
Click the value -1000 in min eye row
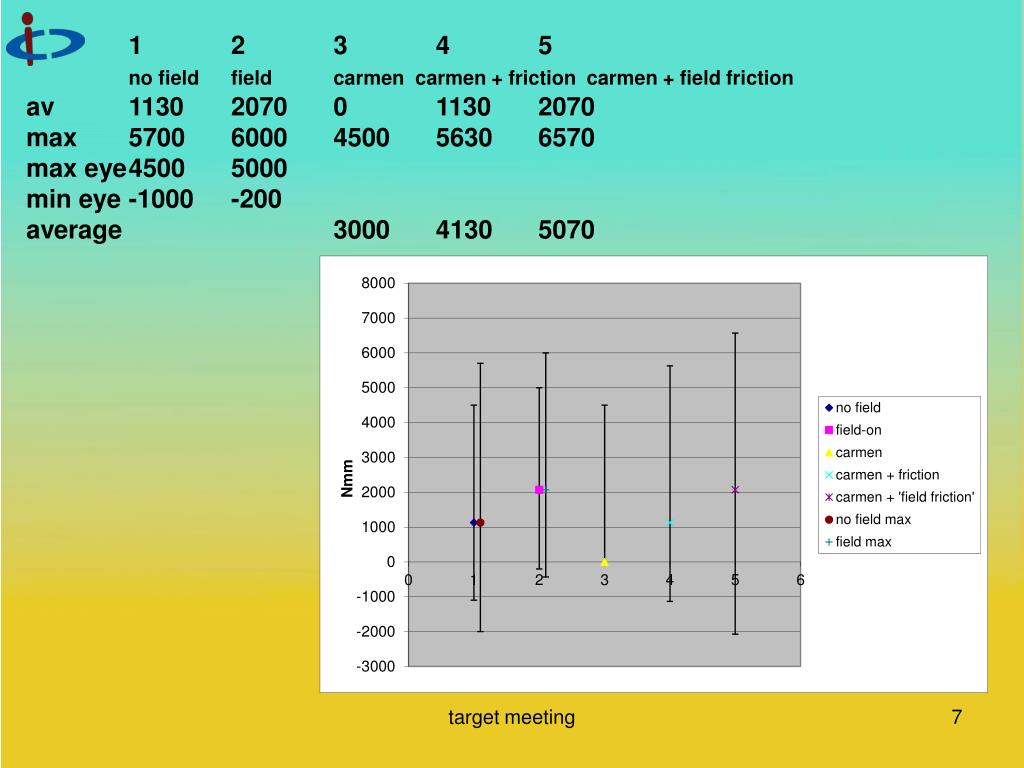161,199
